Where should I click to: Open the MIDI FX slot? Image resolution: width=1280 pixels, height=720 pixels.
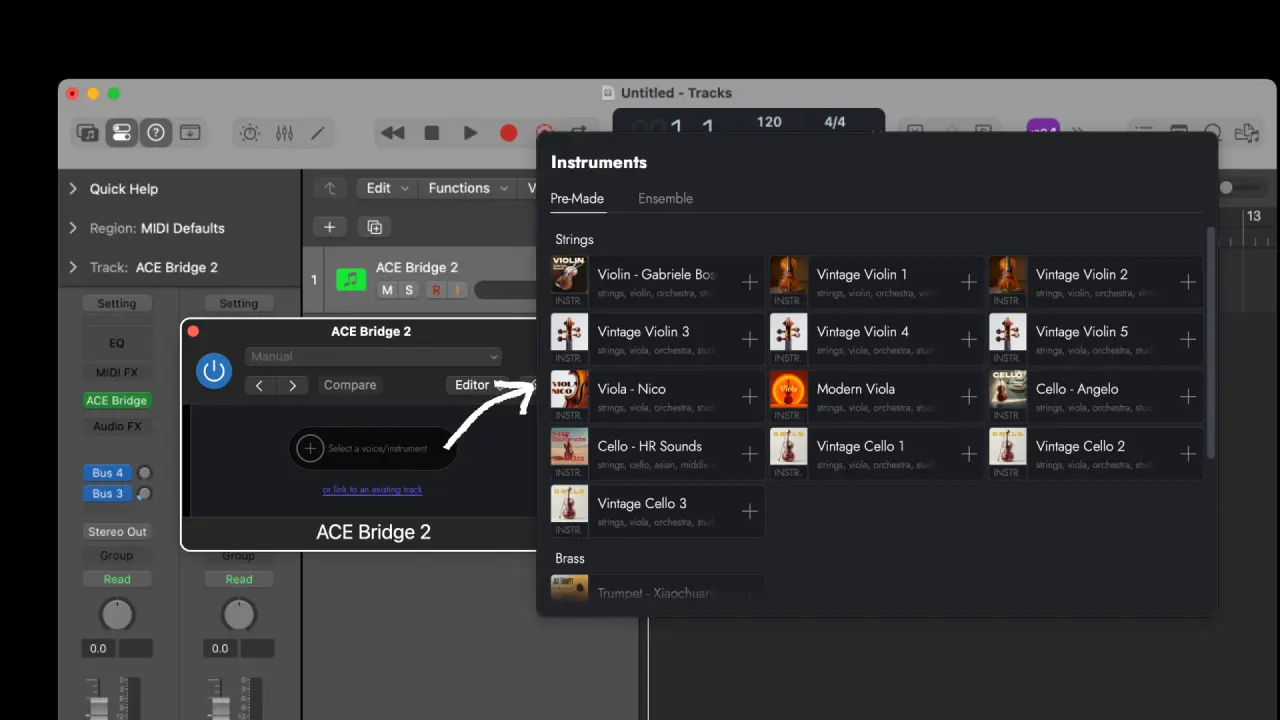tap(117, 372)
